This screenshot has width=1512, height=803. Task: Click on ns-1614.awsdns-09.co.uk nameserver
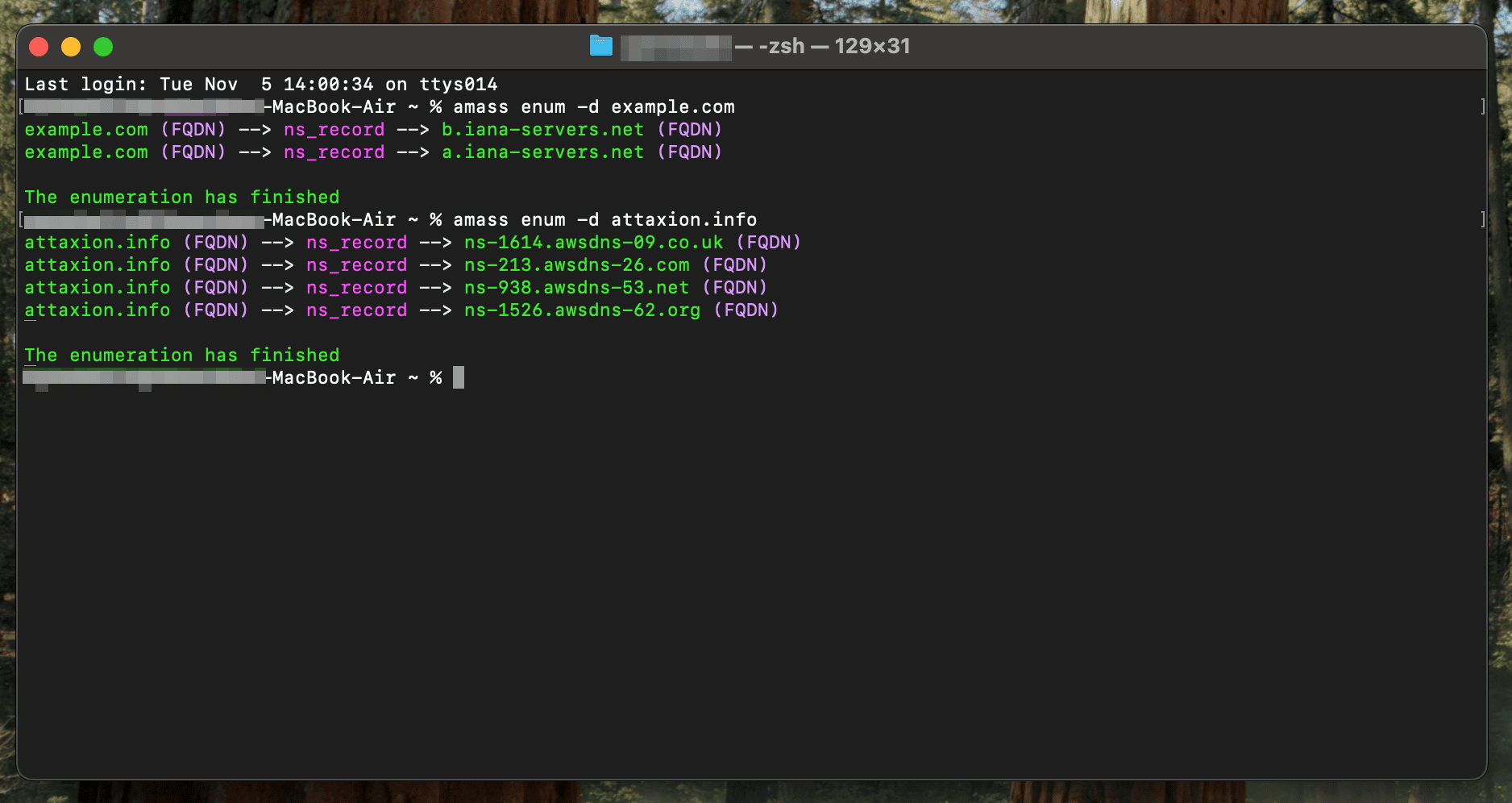click(x=593, y=243)
